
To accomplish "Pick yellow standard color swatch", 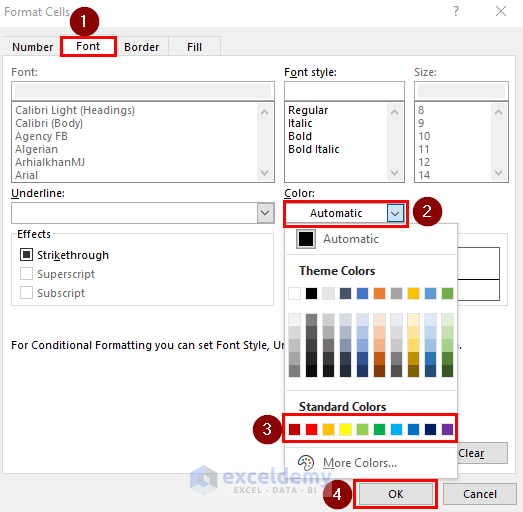I will tap(346, 429).
